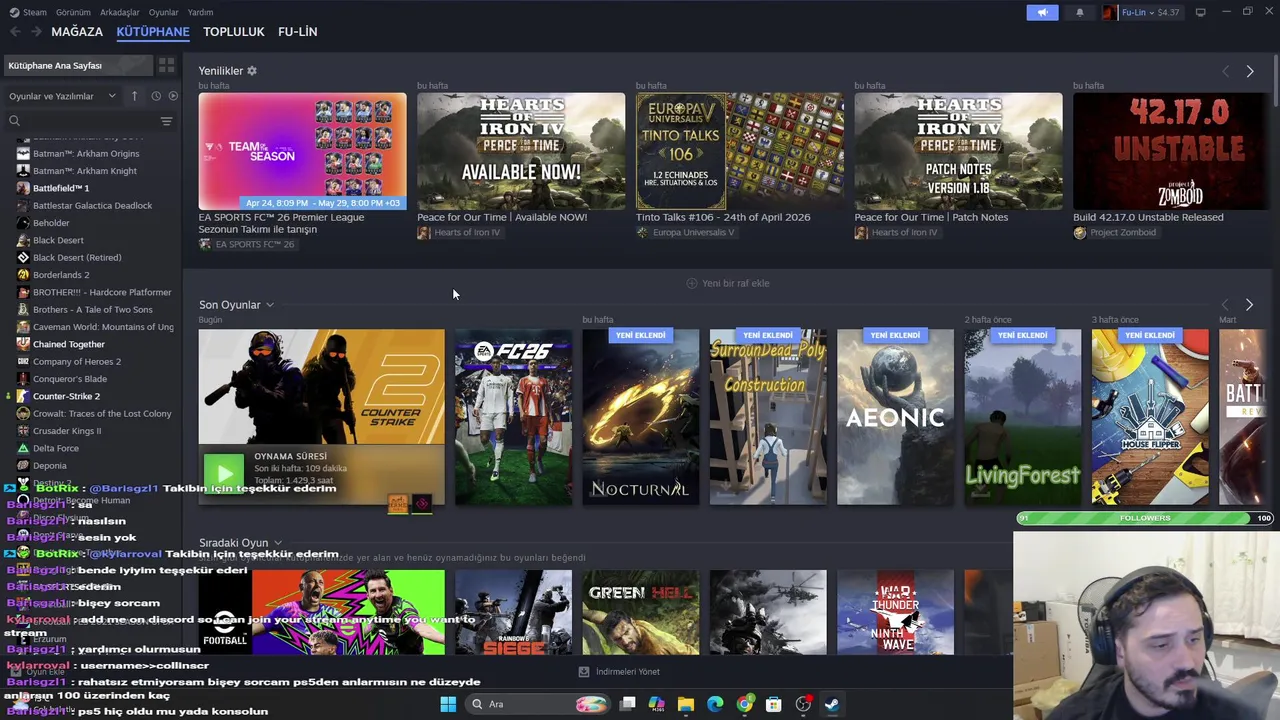This screenshot has height=720, width=1280.
Task: Open Windows Start menu
Action: click(448, 704)
